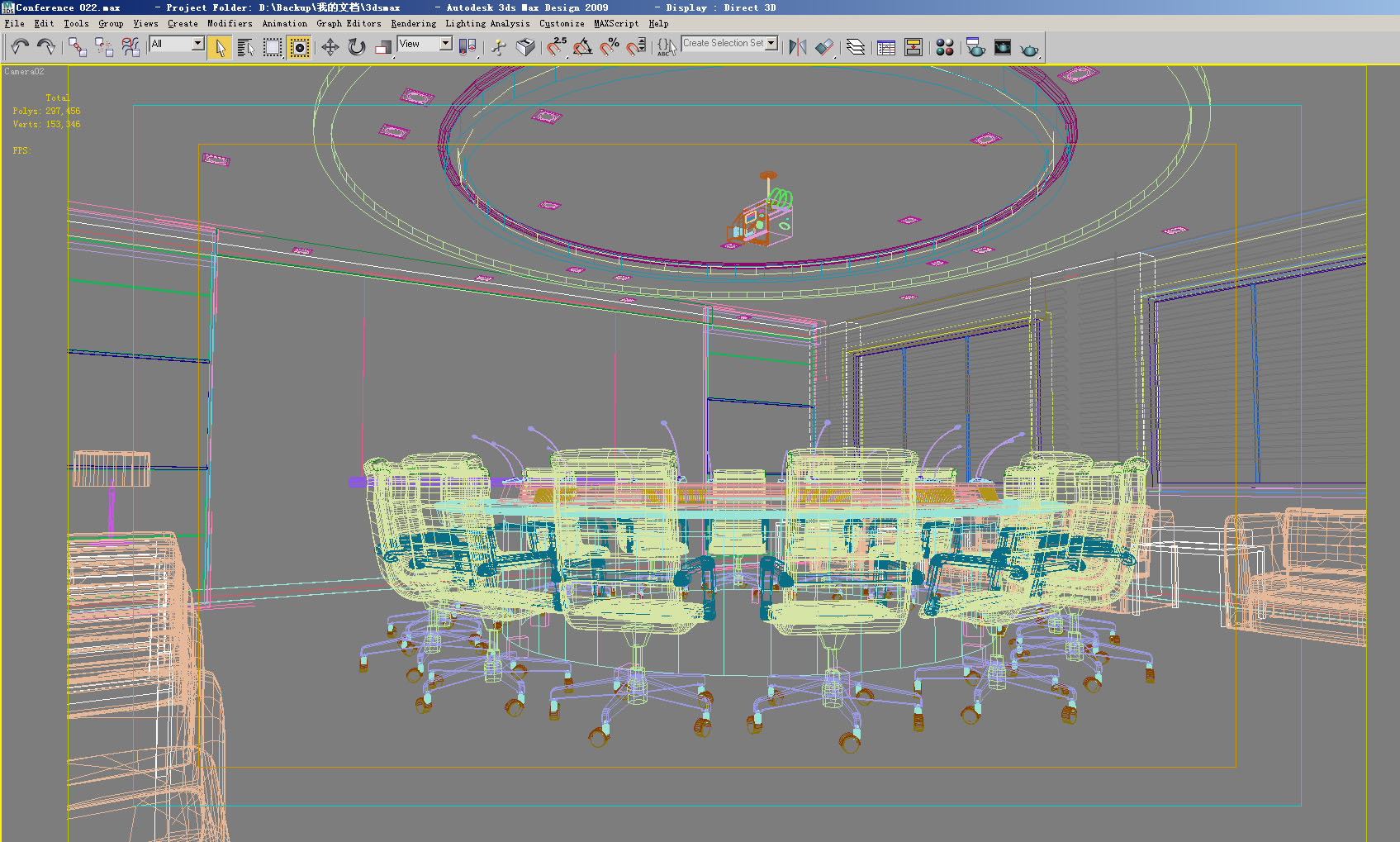Viewport: 1400px width, 842px height.
Task: Open the Customize menu
Action: (x=562, y=24)
